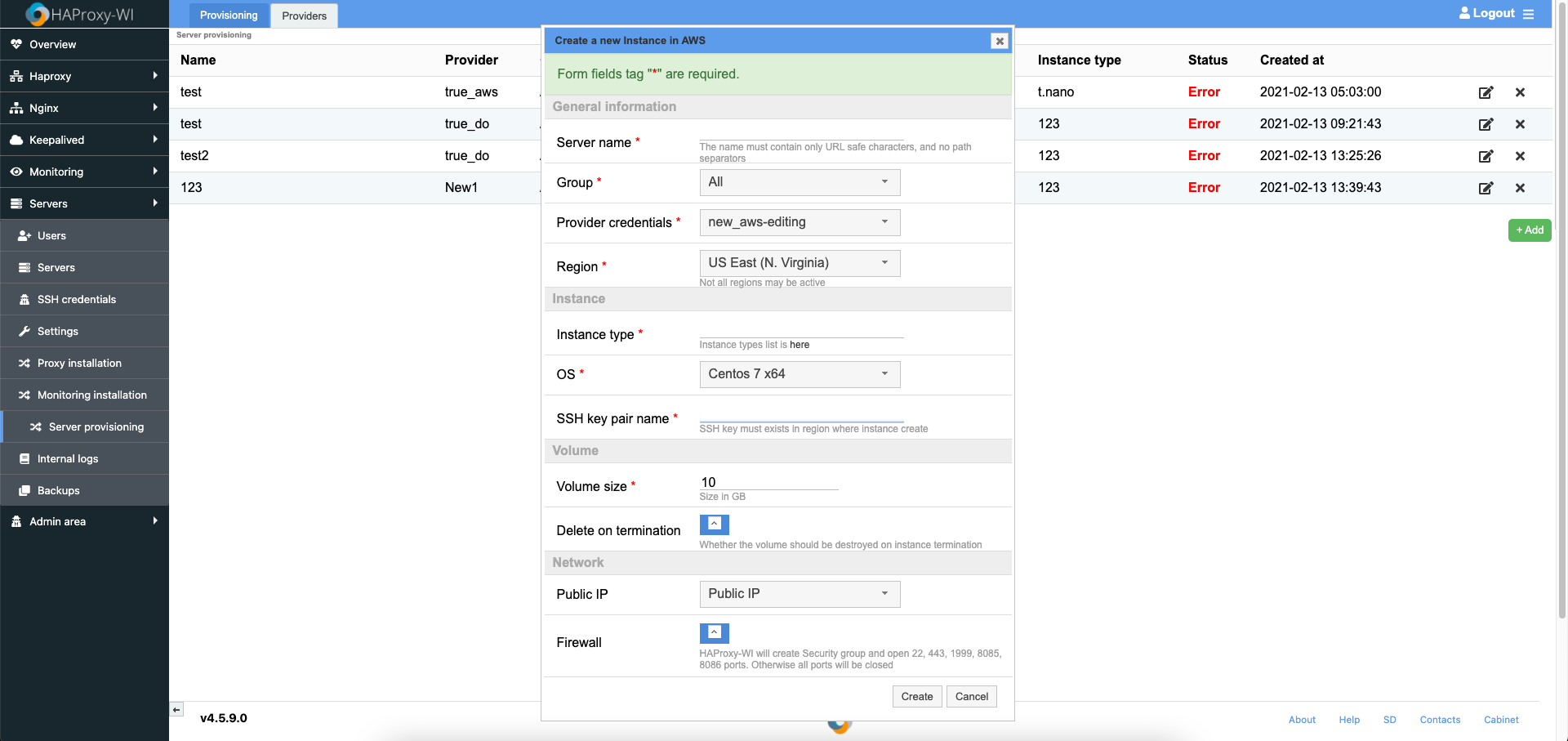Click the Nginx sidebar sitemap icon
Viewport: 1568px width, 741px height.
[x=16, y=108]
